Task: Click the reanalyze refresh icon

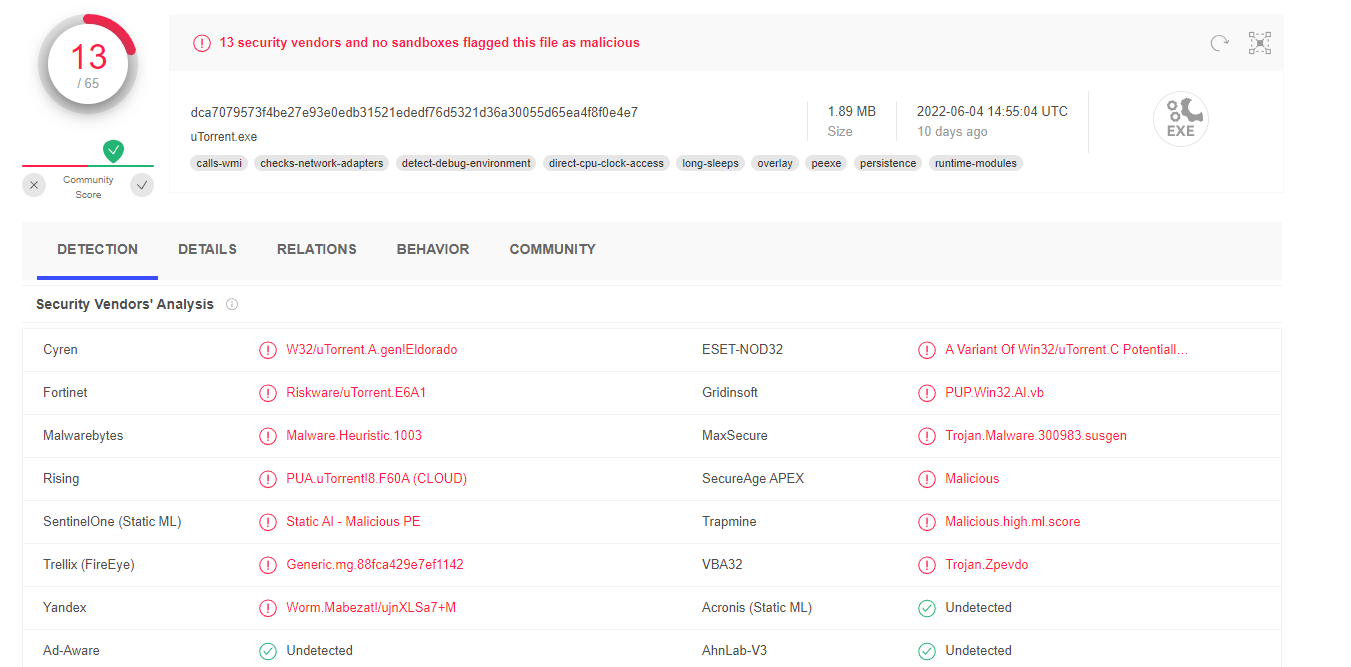Action: [x=1219, y=43]
